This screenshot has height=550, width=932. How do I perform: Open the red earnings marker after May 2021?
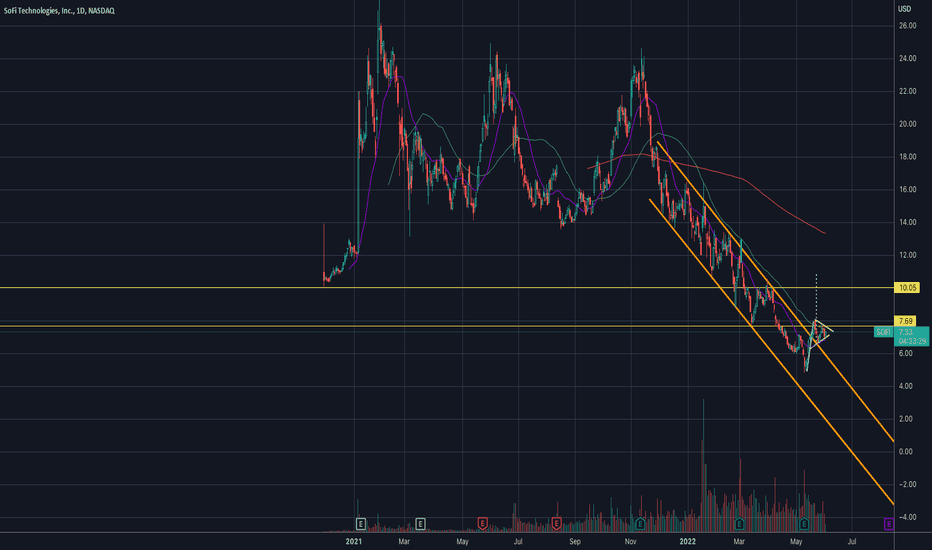(x=483, y=524)
